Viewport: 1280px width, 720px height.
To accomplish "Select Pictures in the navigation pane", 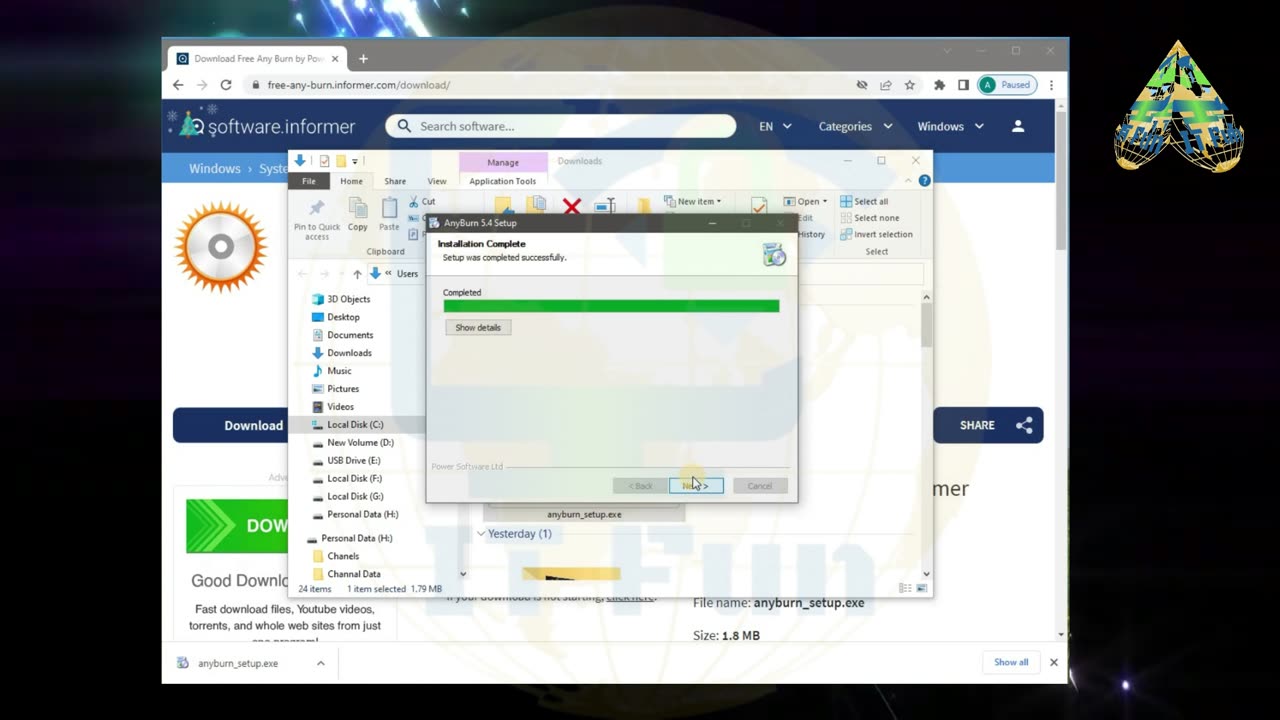I will coord(335,389).
